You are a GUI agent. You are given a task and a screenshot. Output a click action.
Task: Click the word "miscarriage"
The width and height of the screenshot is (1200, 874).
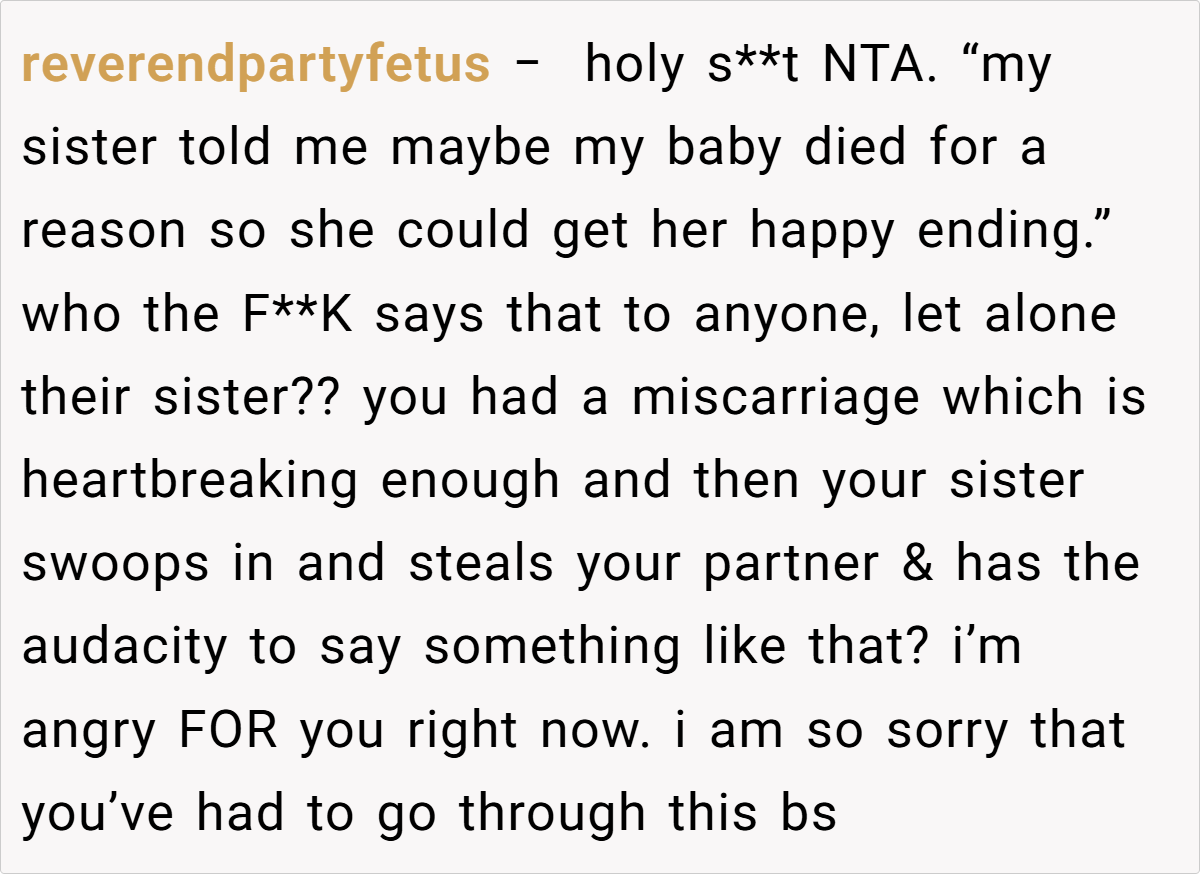[773, 398]
